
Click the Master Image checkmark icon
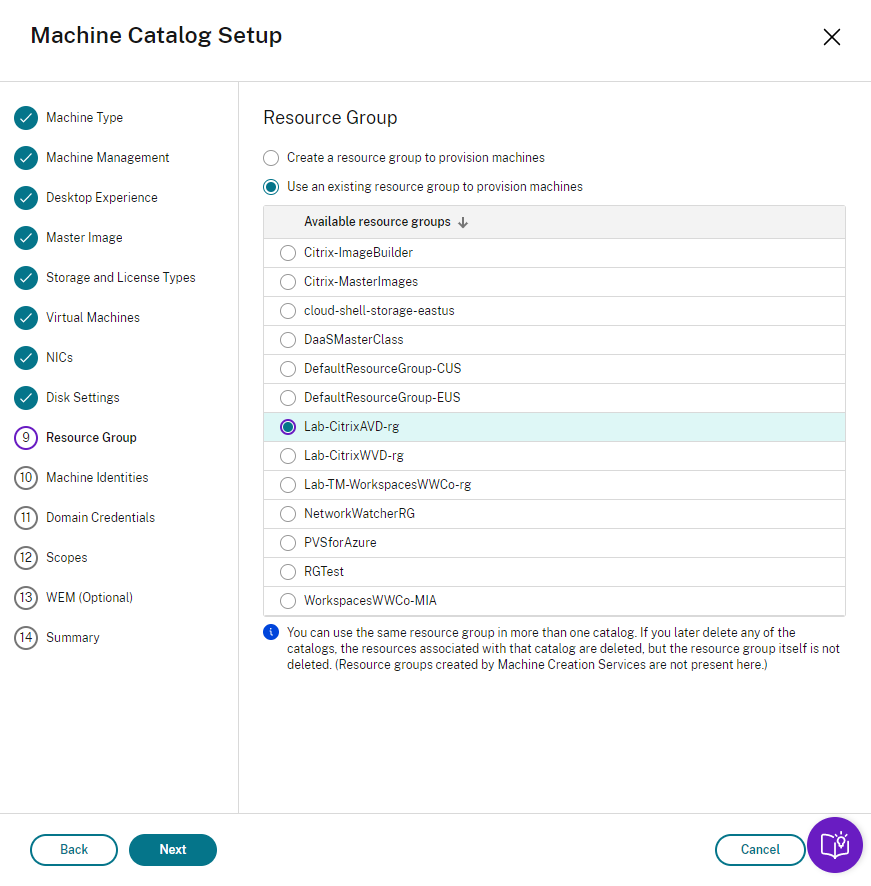click(x=26, y=238)
